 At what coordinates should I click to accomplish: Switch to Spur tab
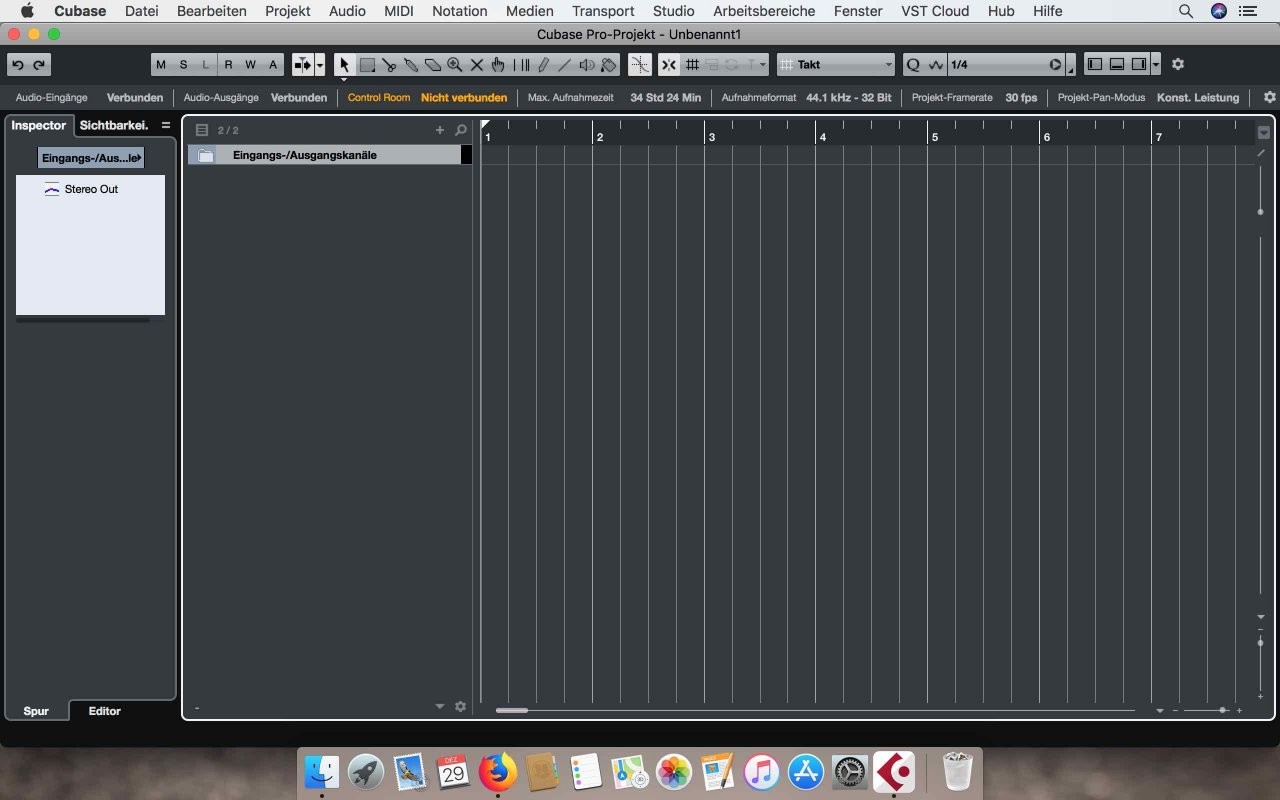(x=36, y=711)
